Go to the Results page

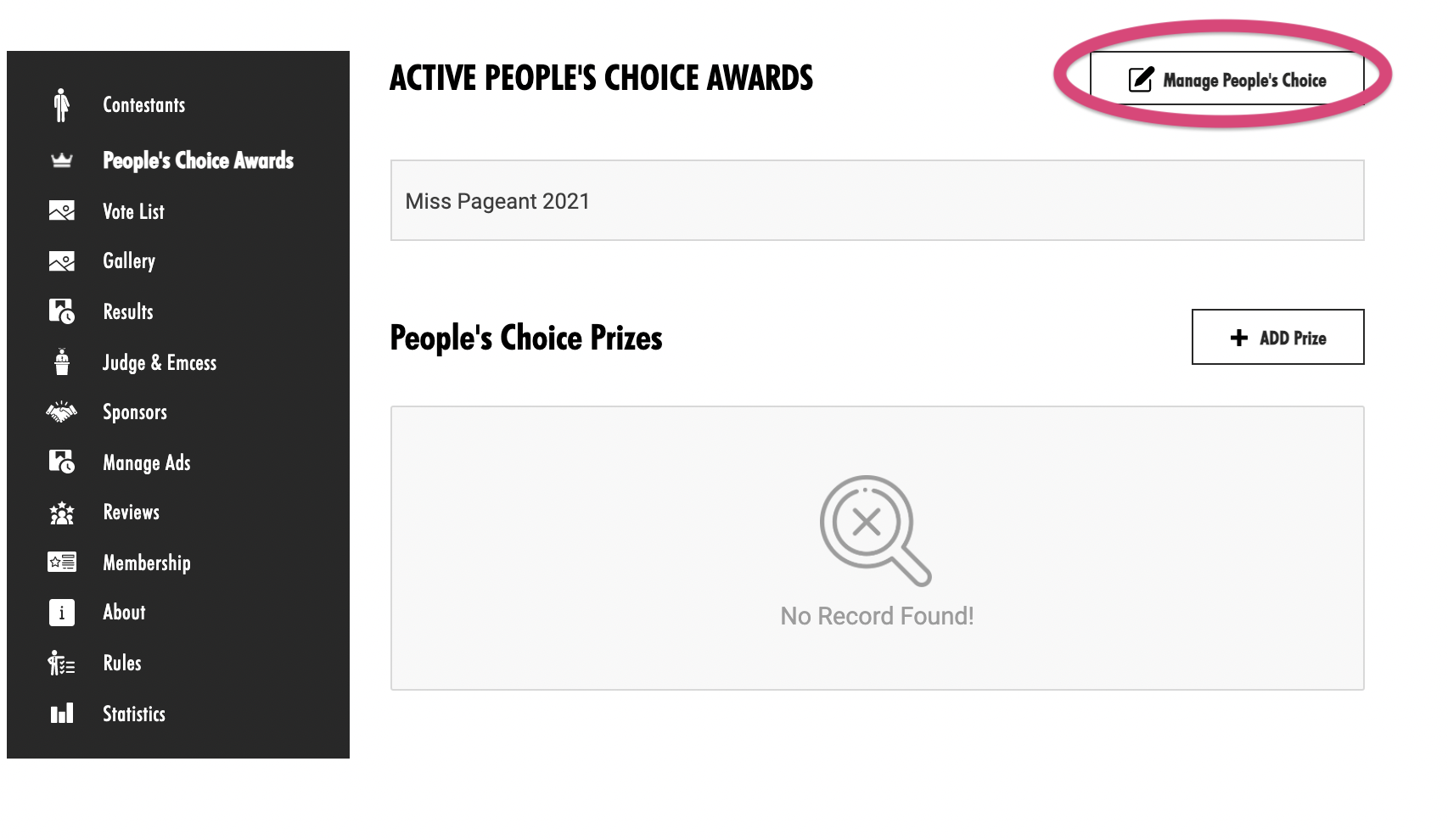128,312
